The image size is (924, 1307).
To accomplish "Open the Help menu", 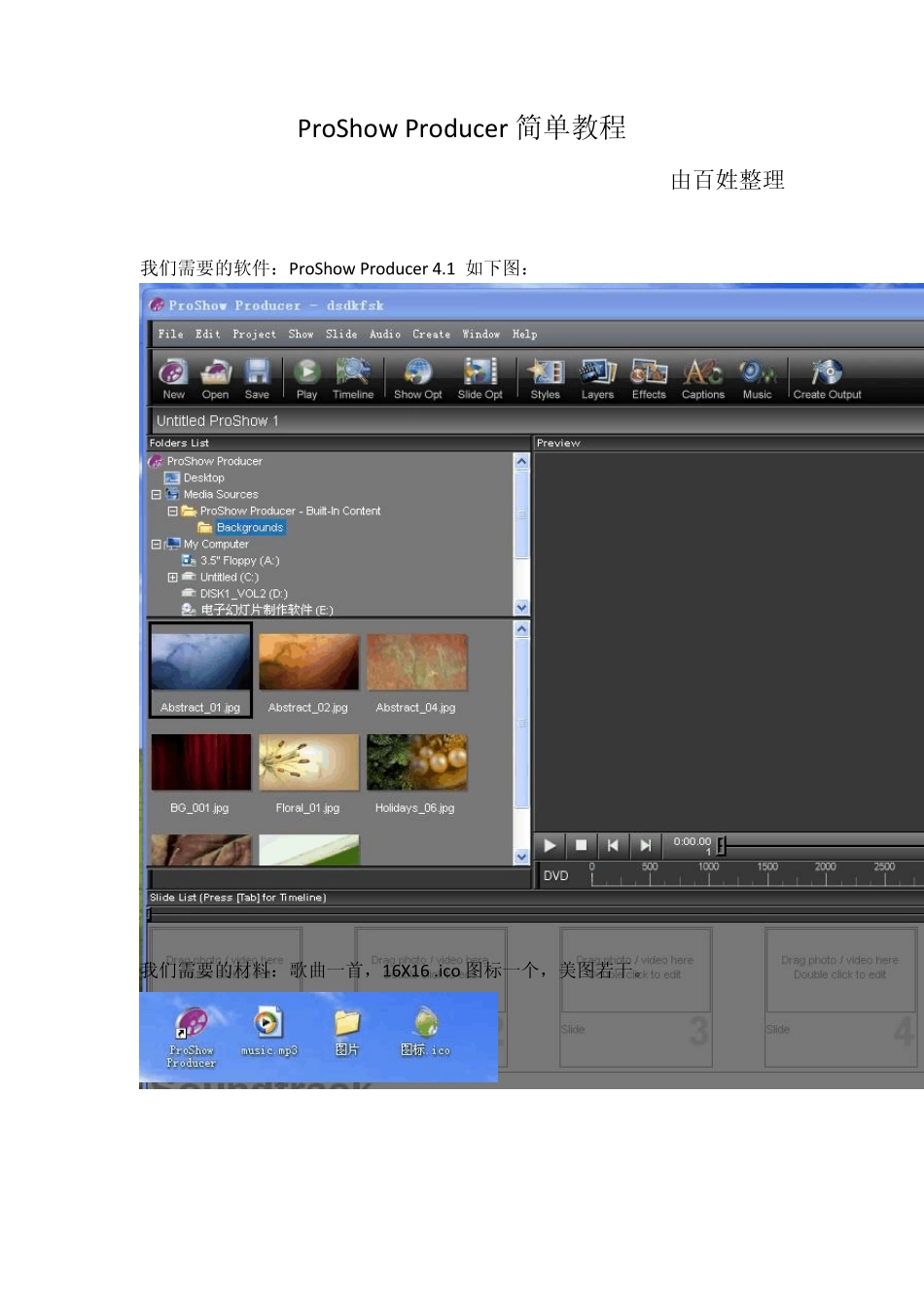I will (x=525, y=334).
